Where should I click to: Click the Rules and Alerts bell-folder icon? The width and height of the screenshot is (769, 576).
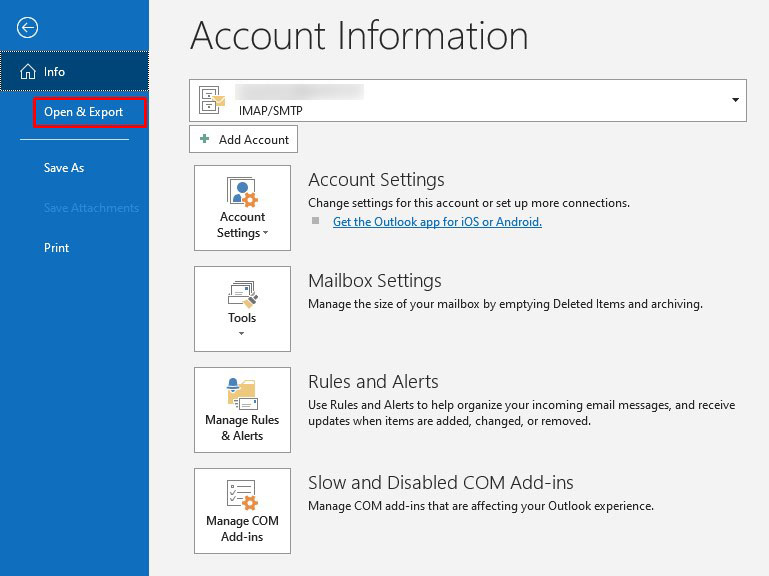tap(242, 394)
